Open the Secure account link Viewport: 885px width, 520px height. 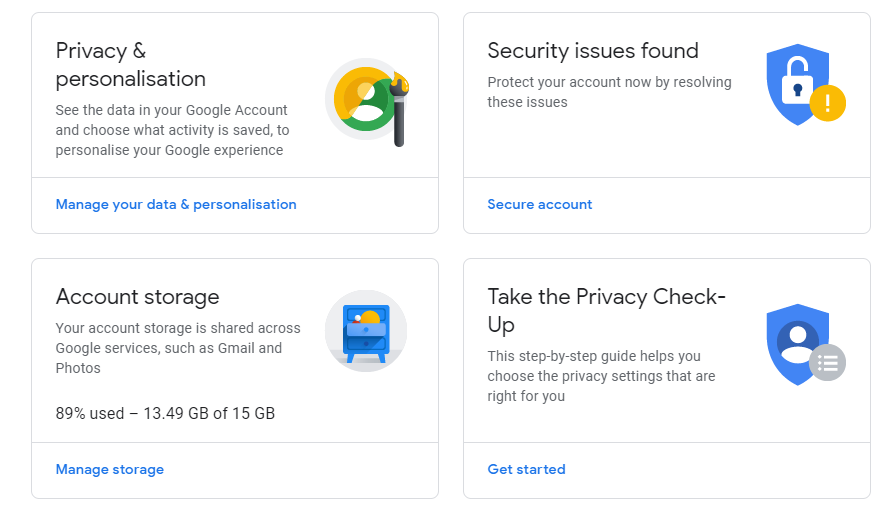540,204
